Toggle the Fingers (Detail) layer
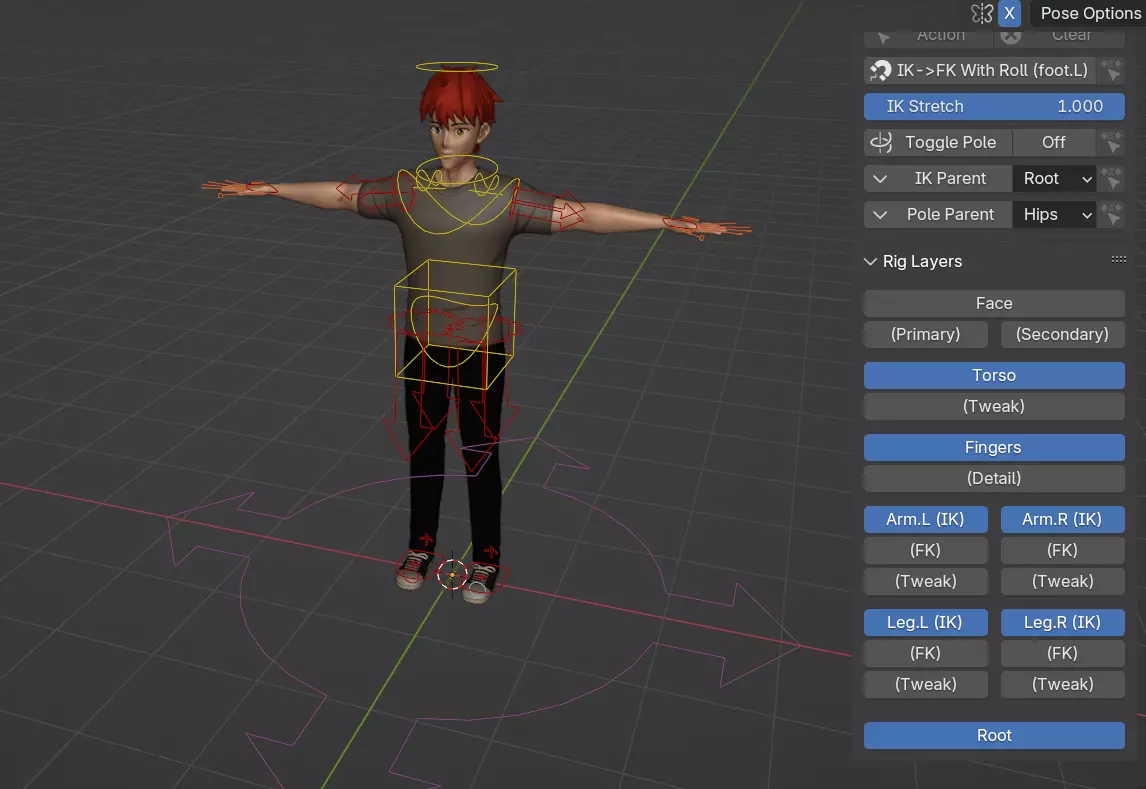Image resolution: width=1146 pixels, height=789 pixels. click(994, 479)
